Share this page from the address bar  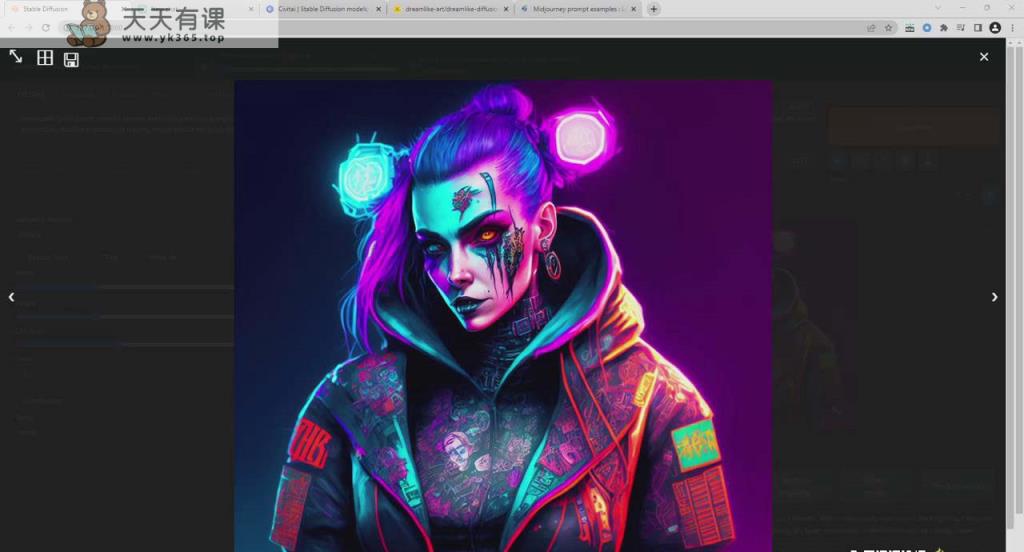pos(871,27)
